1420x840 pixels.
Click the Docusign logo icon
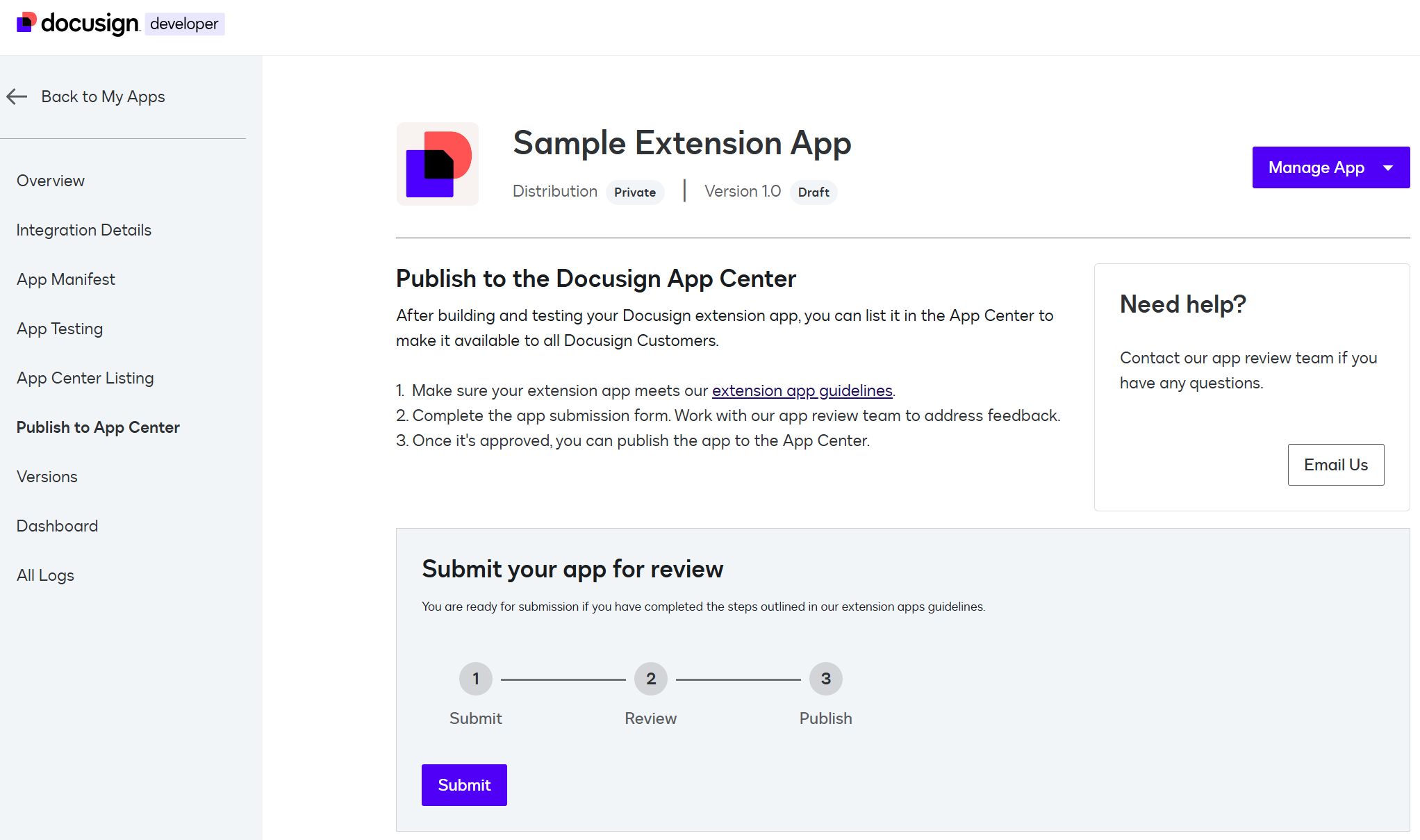[x=26, y=23]
